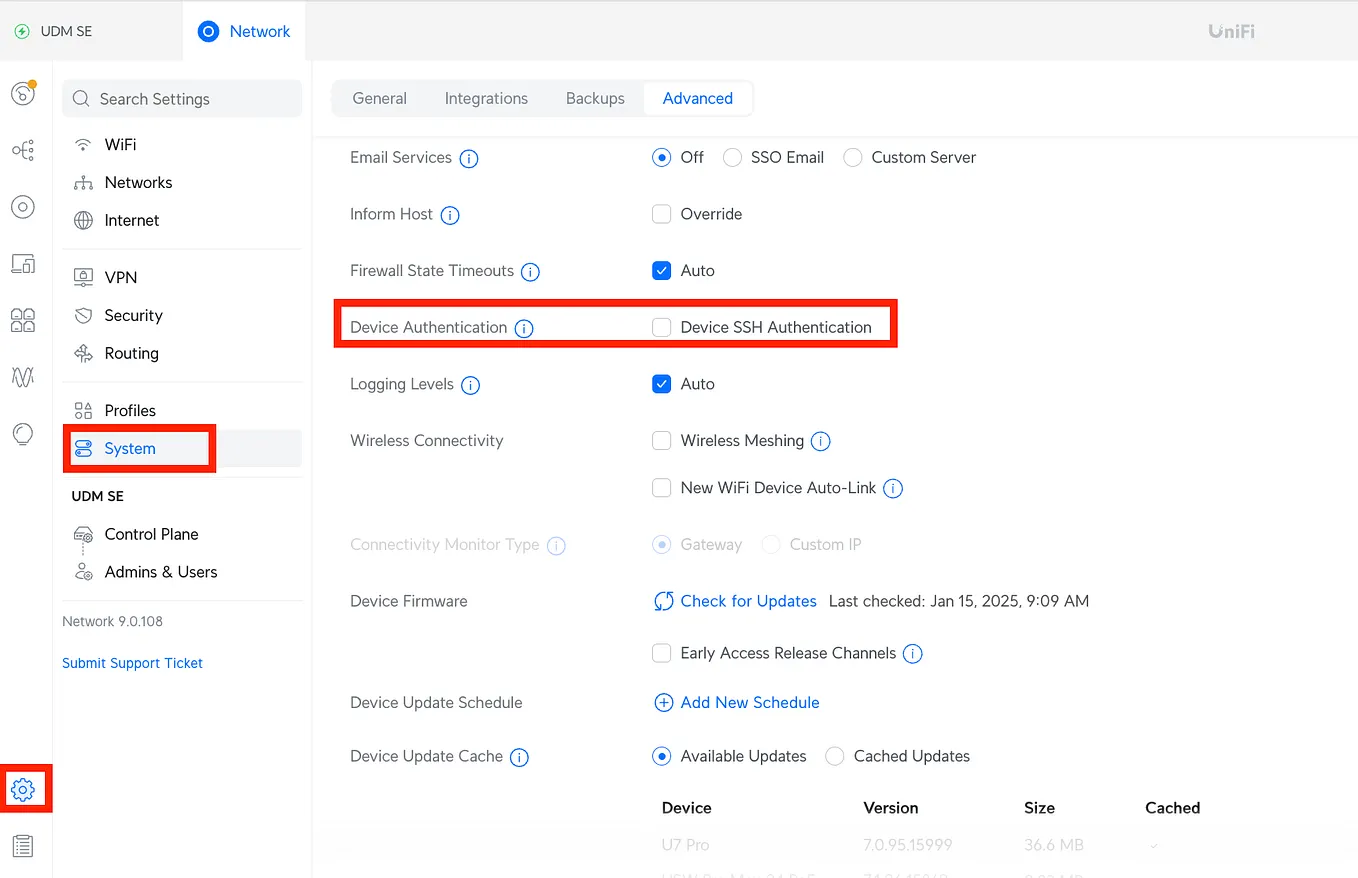Switch to the Backups tab
This screenshot has height=878, width=1358.
595,98
